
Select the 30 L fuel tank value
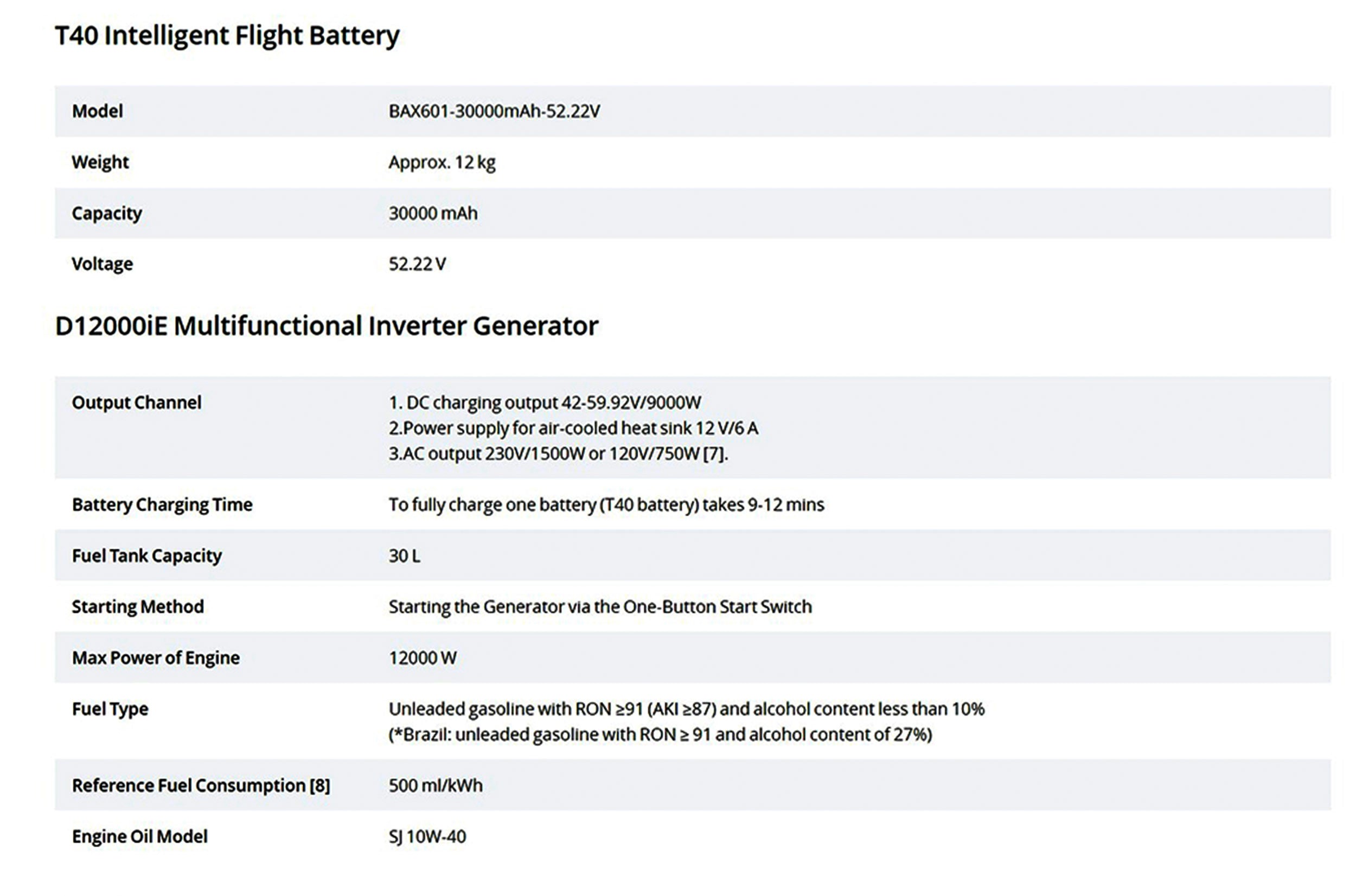pyautogui.click(x=404, y=555)
